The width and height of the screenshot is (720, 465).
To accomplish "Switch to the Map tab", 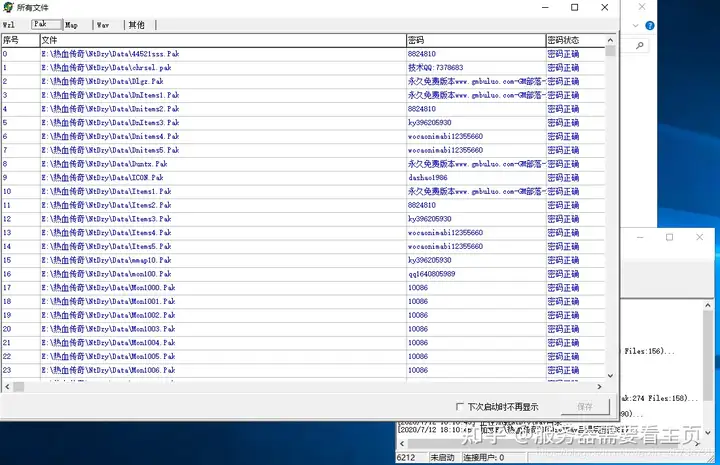I will (72, 25).
